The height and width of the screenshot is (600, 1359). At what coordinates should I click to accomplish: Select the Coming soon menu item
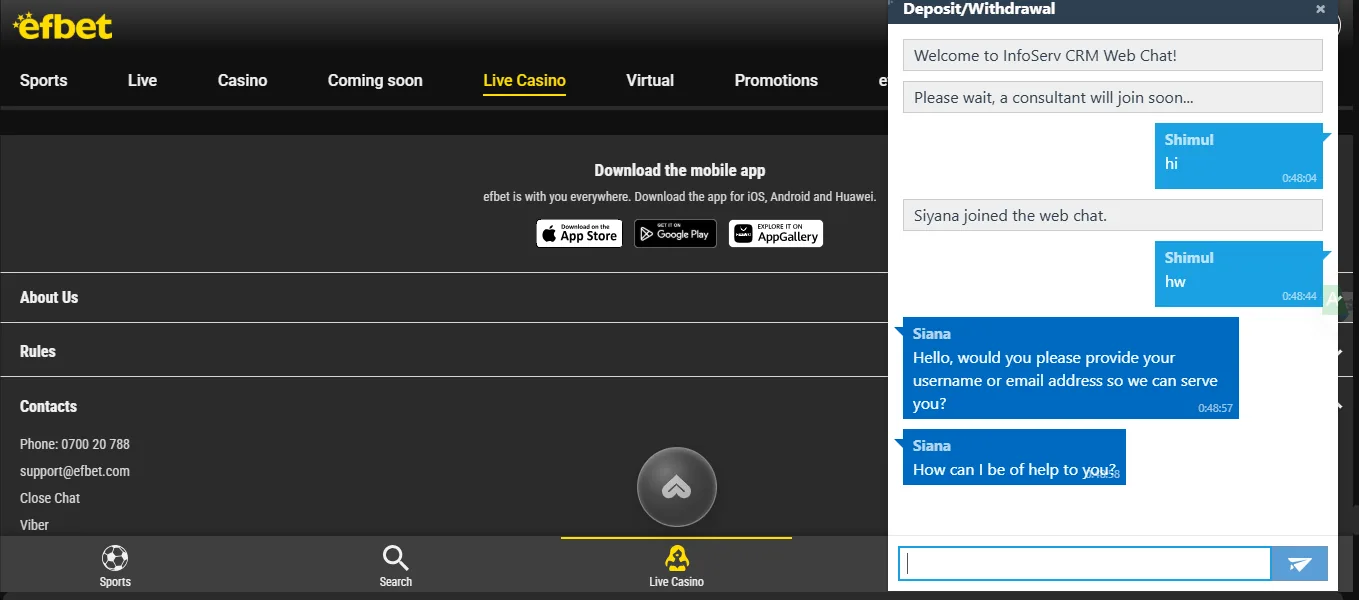click(x=375, y=80)
